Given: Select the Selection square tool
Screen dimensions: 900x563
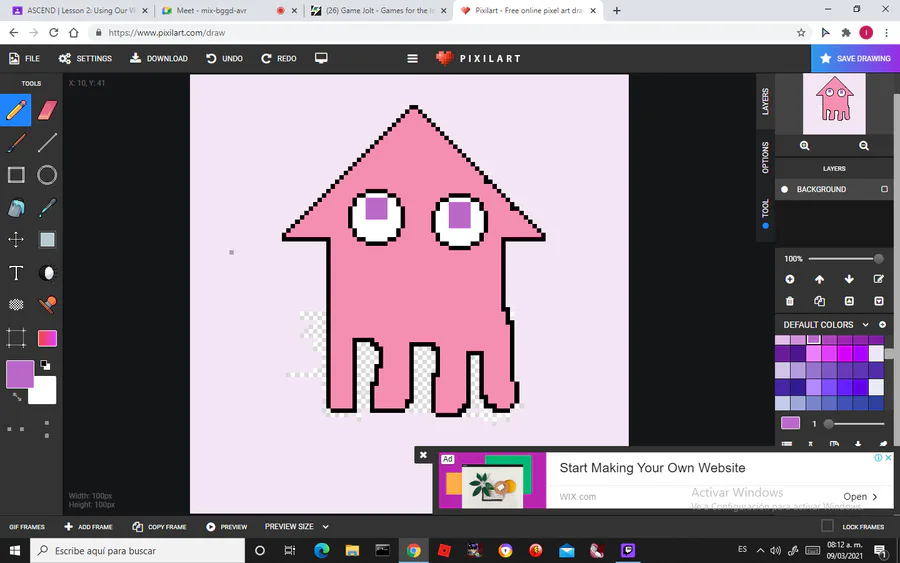Looking at the screenshot, I should (47, 239).
